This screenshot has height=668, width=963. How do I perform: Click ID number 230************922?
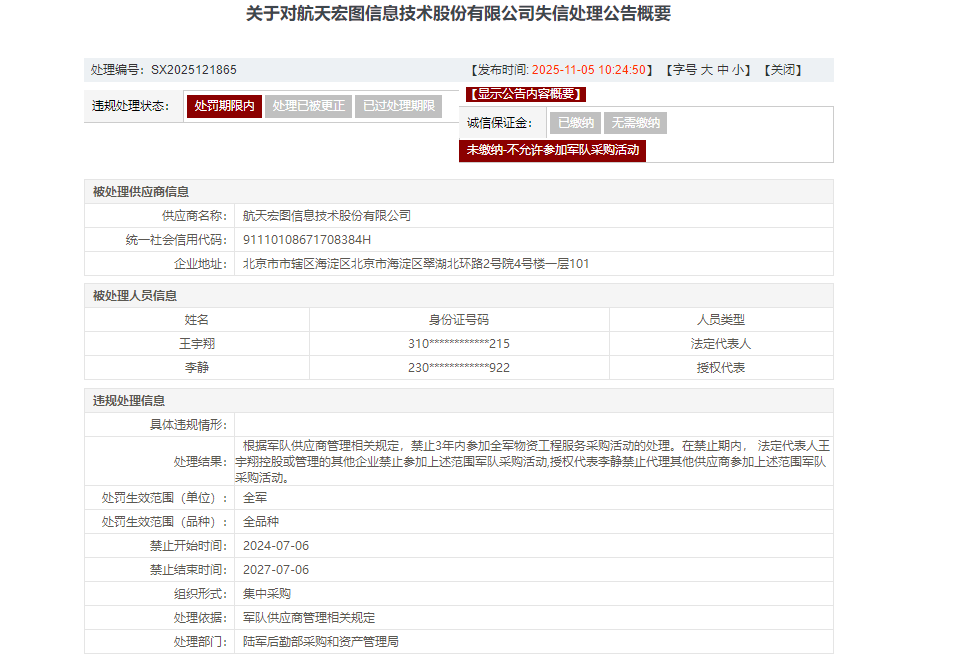click(x=459, y=367)
